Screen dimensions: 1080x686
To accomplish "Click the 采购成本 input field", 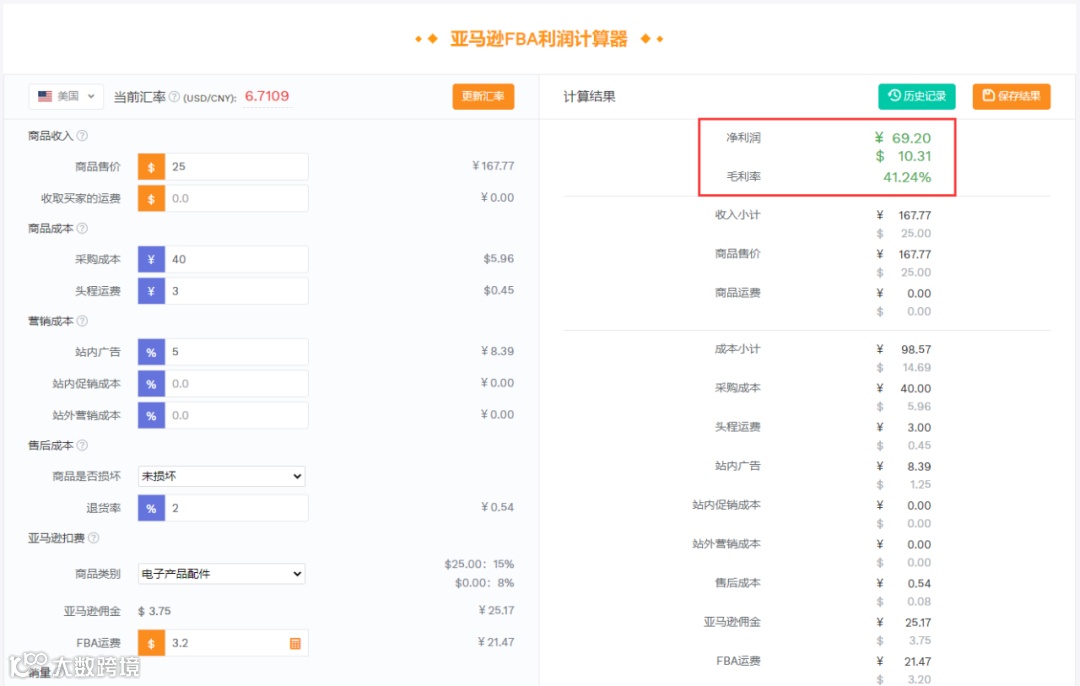I will click(236, 259).
